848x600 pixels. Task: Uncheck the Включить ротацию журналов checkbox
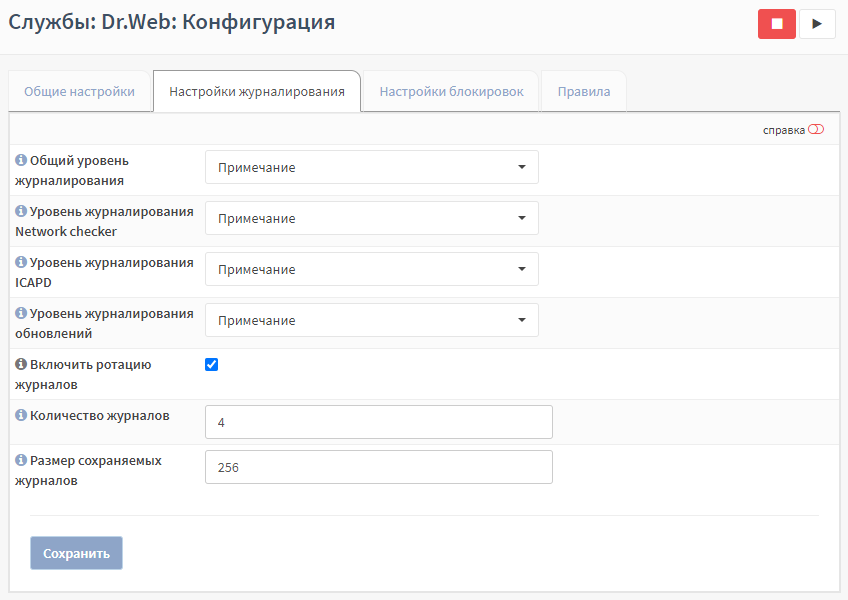tap(211, 365)
